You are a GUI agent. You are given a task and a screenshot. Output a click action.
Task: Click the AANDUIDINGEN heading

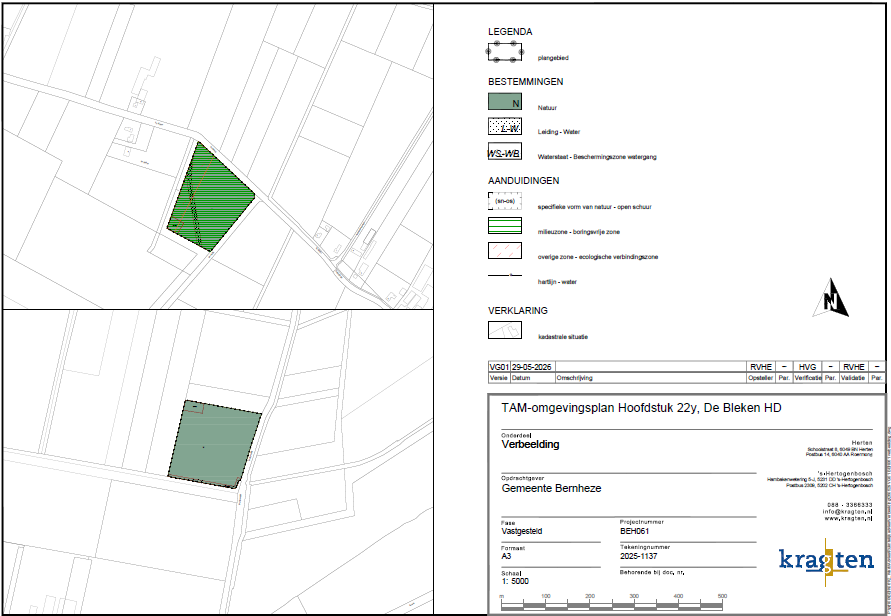(523, 181)
